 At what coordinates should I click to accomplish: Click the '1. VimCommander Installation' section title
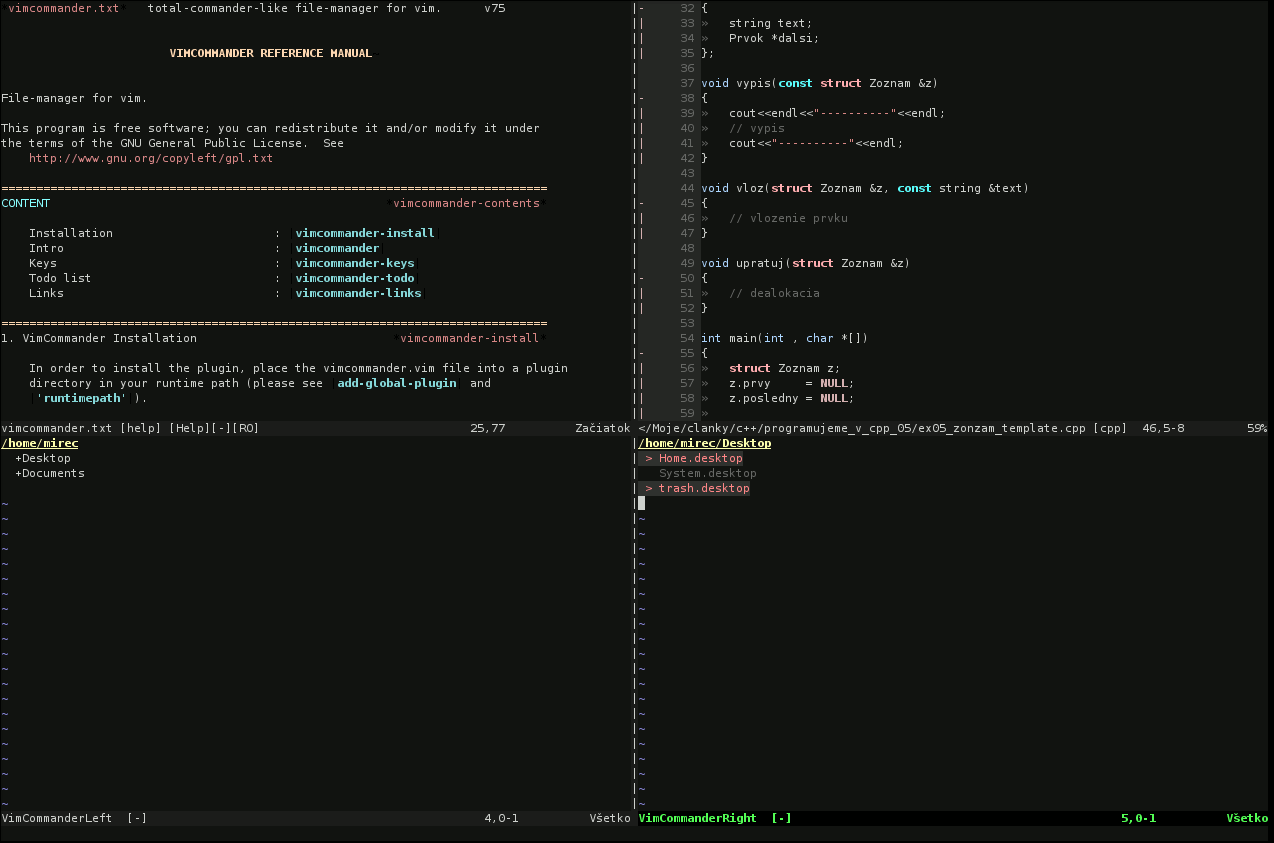click(x=99, y=338)
